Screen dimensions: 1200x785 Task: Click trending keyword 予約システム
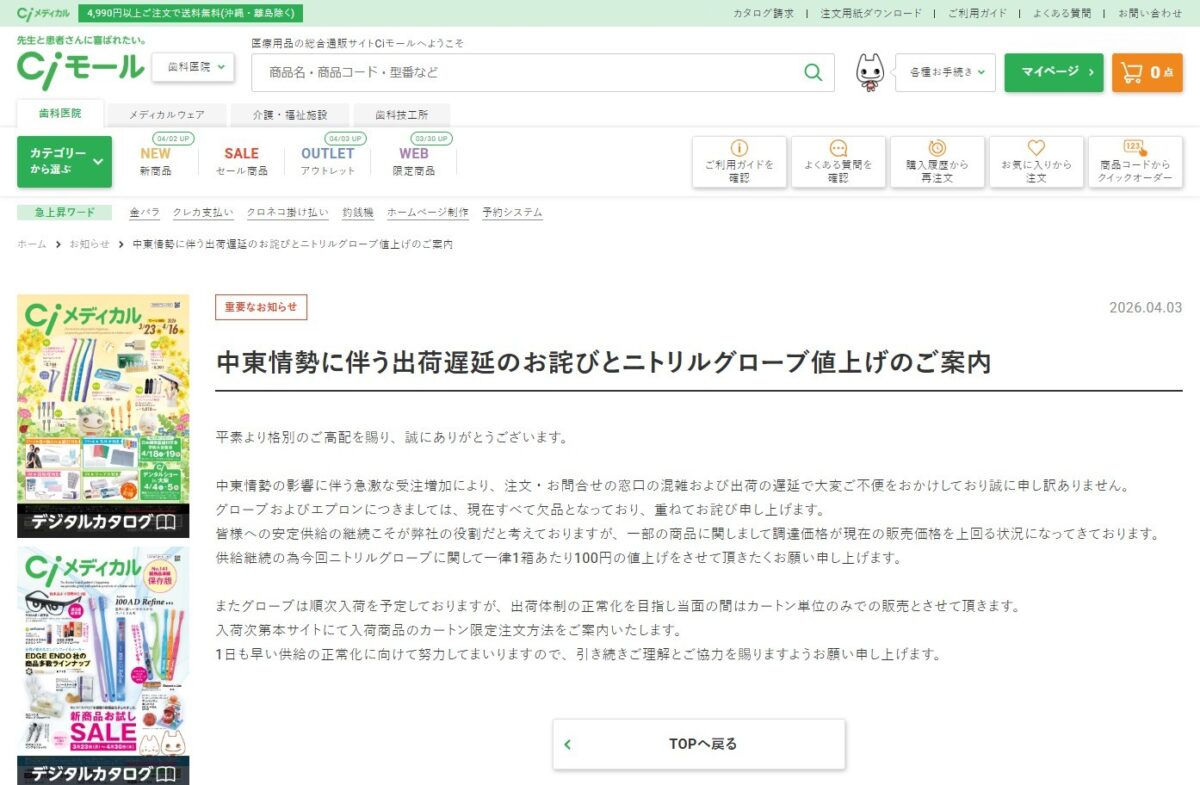click(x=512, y=212)
